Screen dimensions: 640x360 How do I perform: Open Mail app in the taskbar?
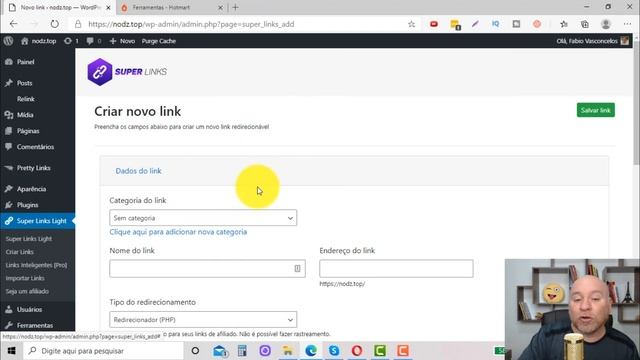pyautogui.click(x=220, y=351)
